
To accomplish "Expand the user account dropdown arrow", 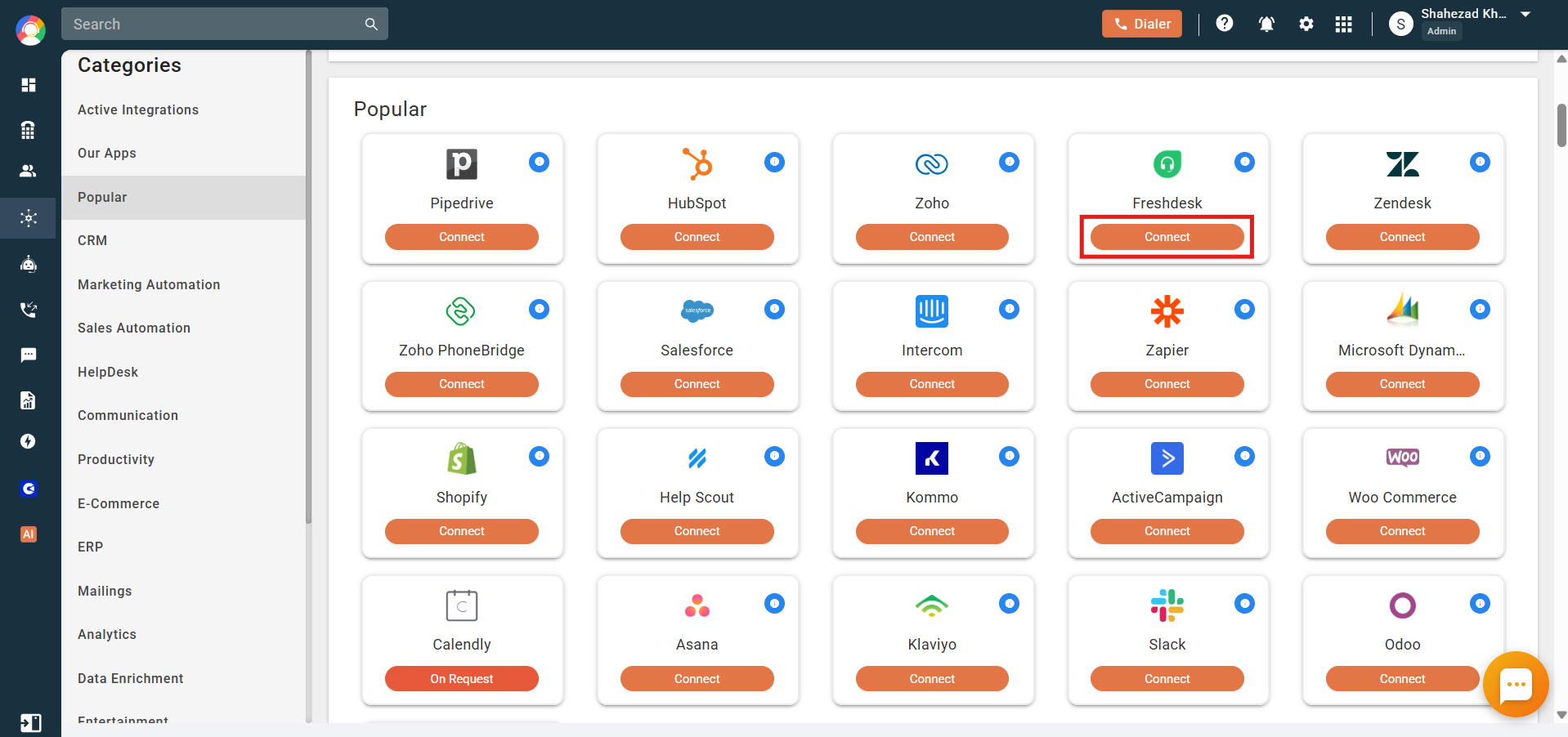I will point(1525,15).
